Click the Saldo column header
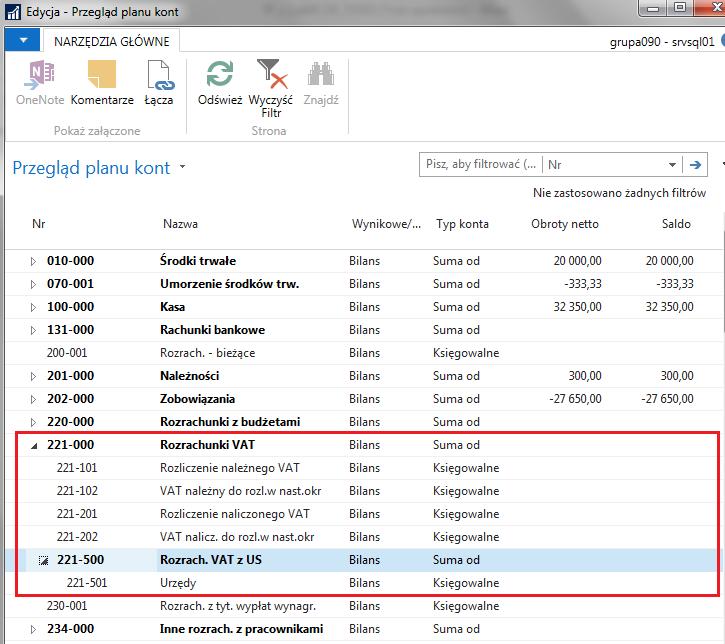Screen dimensions: 725x644 676,224
